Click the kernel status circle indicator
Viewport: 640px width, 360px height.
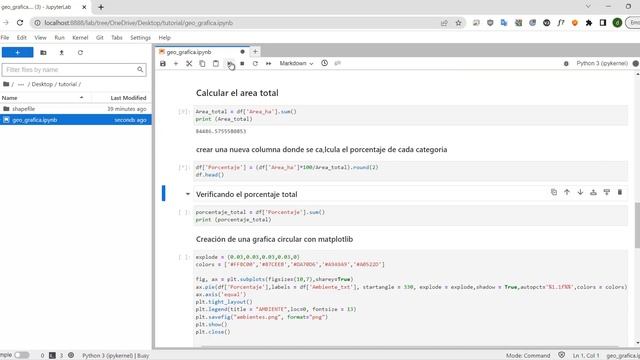click(x=636, y=63)
